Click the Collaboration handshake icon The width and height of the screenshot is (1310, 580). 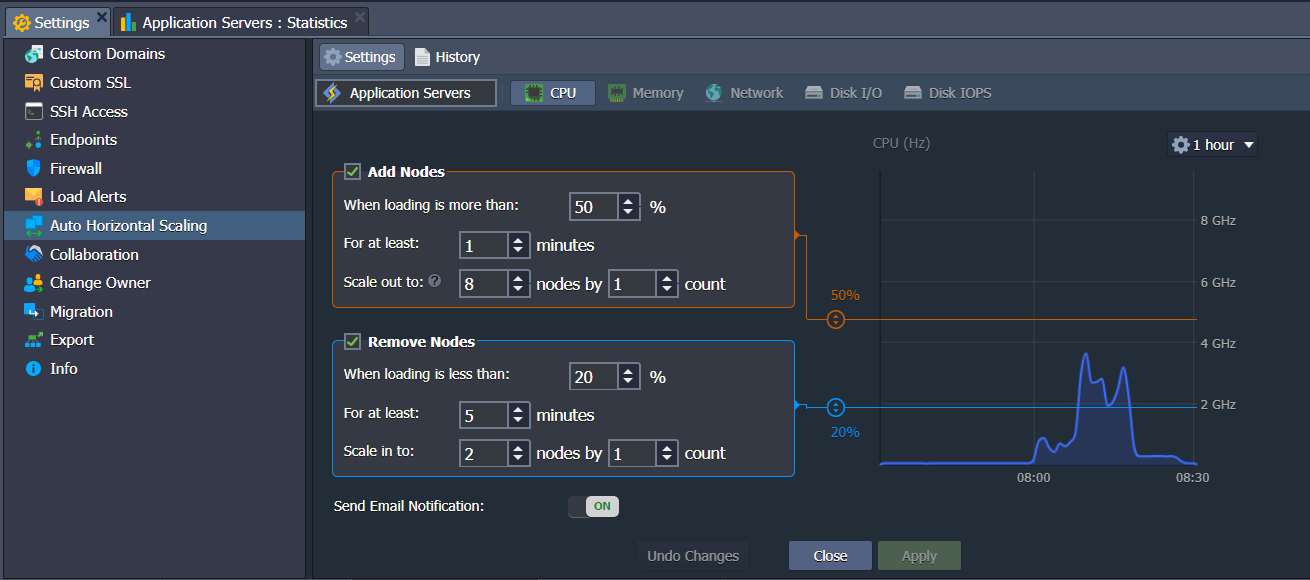tap(34, 255)
